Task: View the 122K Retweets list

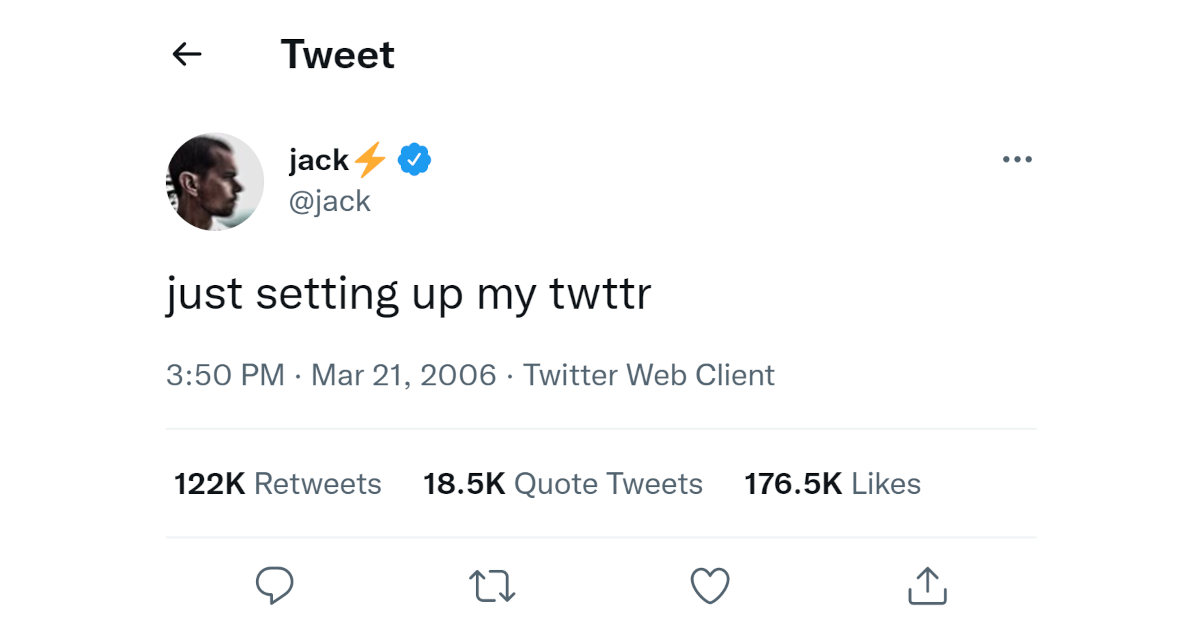Action: [277, 484]
